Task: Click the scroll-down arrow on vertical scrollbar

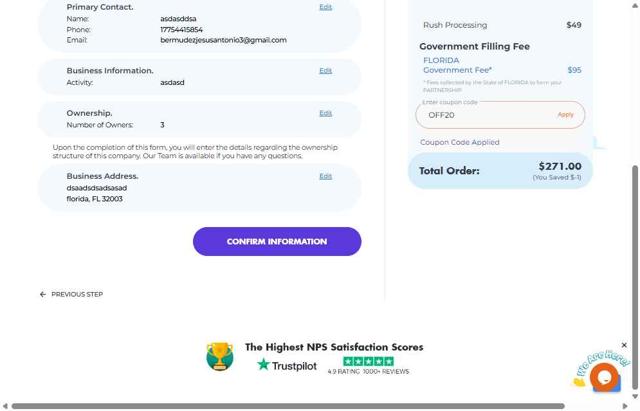Action: pyautogui.click(x=635, y=396)
